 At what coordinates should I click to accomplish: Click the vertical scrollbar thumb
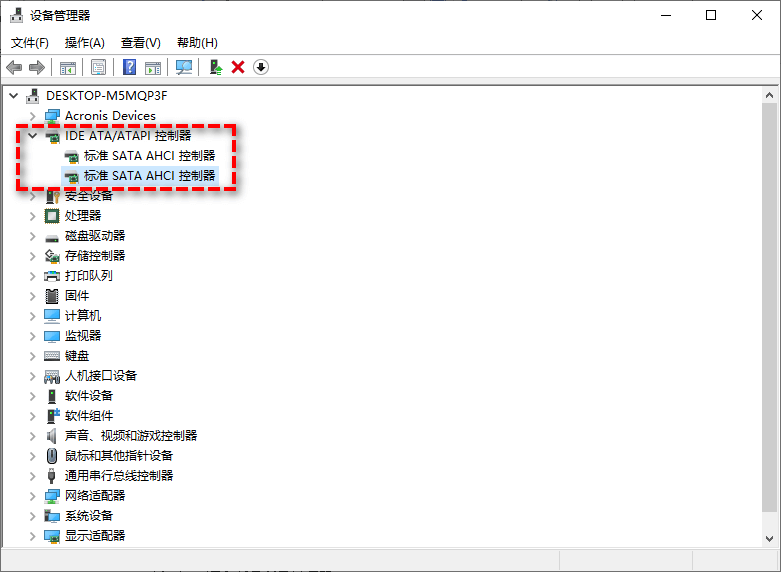pyautogui.click(x=770, y=307)
